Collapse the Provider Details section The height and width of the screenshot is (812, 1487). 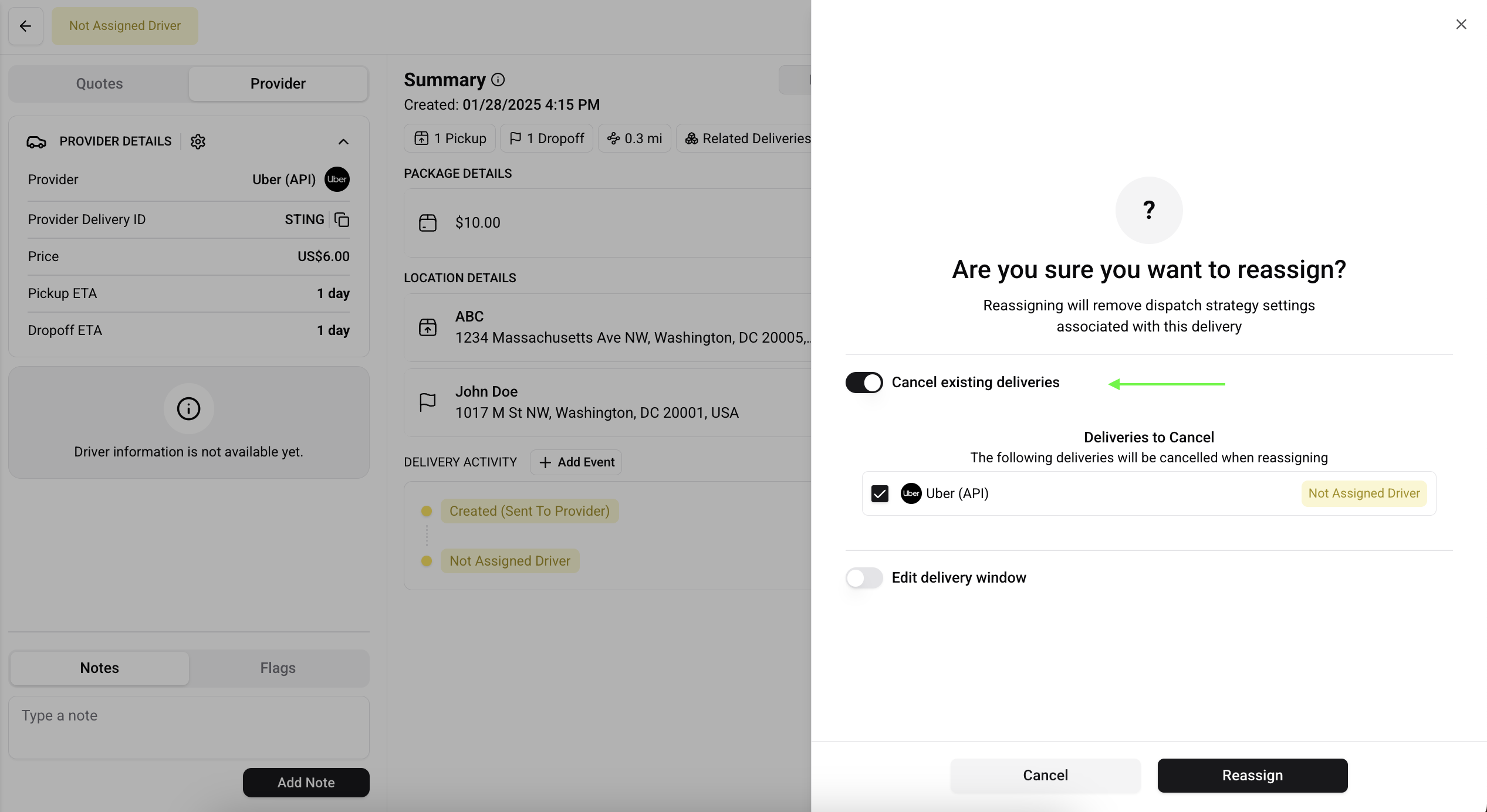[x=343, y=141]
